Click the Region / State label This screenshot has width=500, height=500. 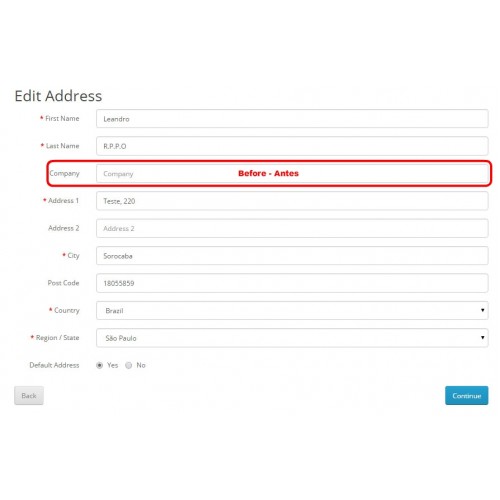coord(57,338)
